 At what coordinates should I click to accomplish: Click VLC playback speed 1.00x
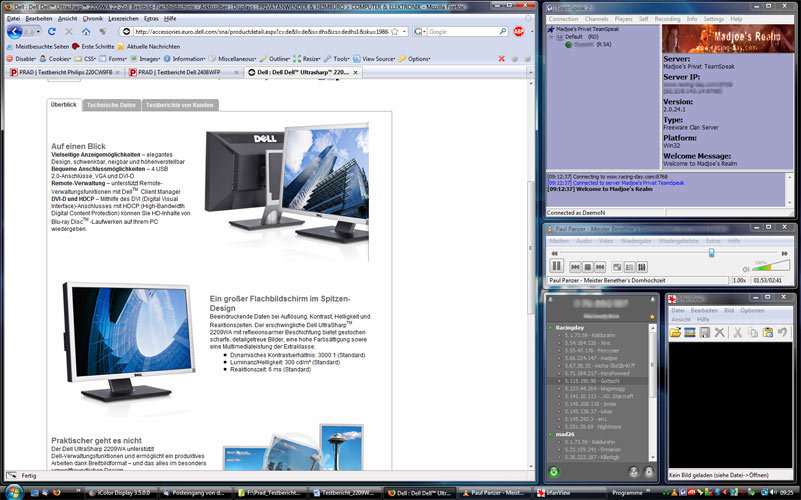point(739,280)
